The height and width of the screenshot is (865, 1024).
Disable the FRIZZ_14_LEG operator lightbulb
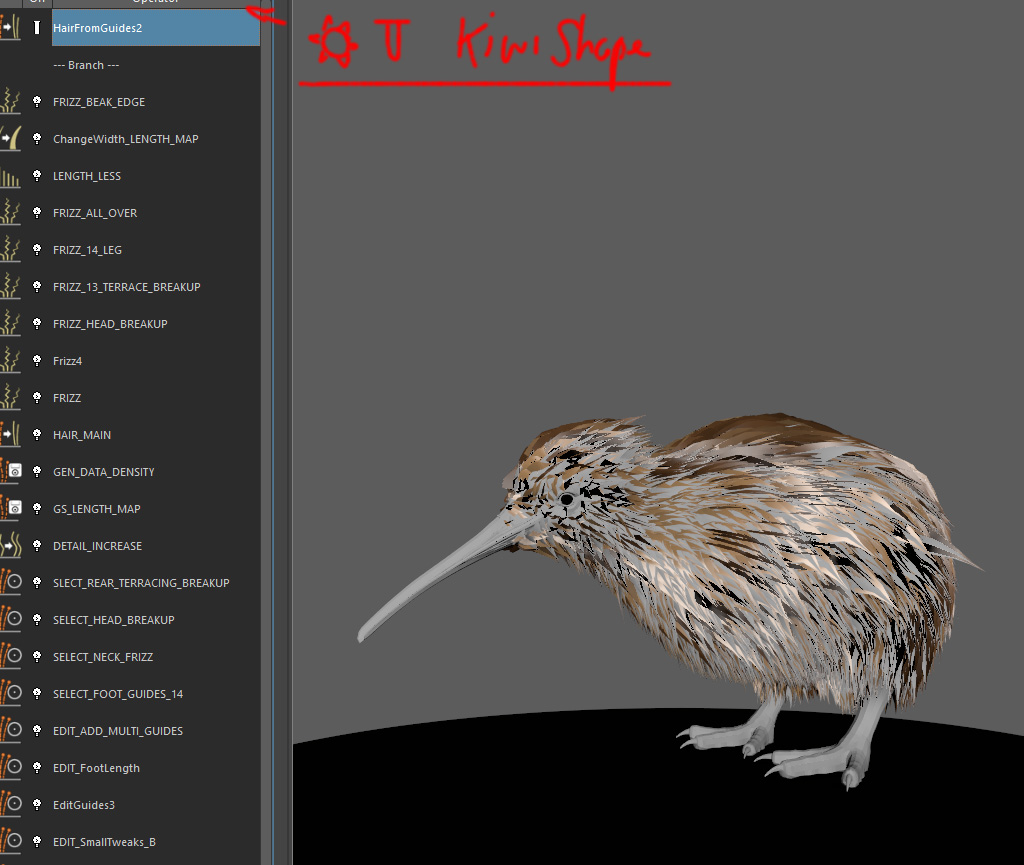[37, 250]
